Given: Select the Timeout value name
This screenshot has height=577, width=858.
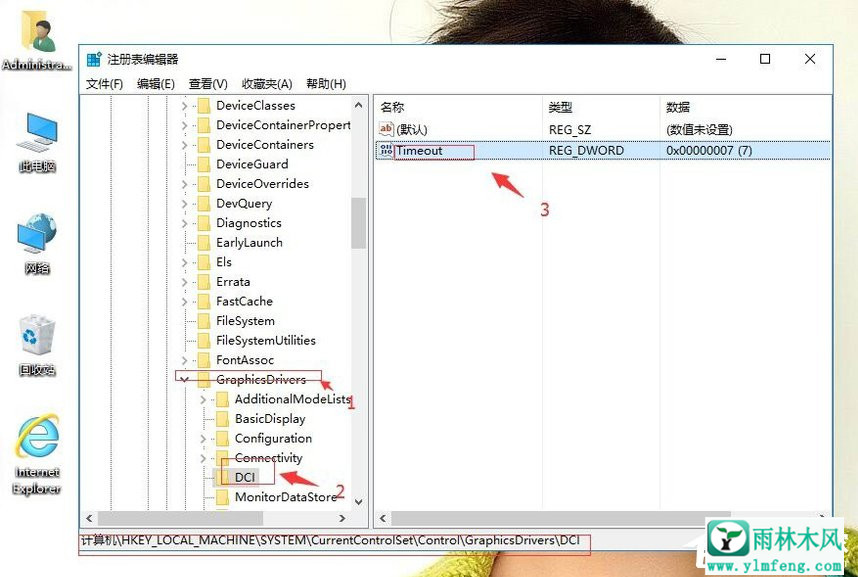Looking at the screenshot, I should (x=419, y=151).
